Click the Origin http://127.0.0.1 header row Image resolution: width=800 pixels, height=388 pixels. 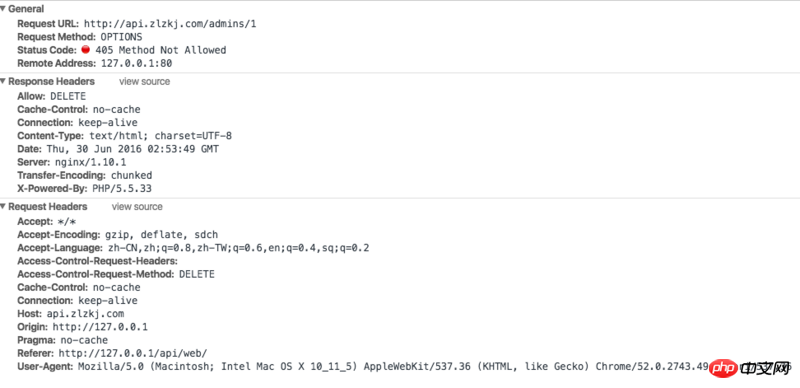point(82,327)
